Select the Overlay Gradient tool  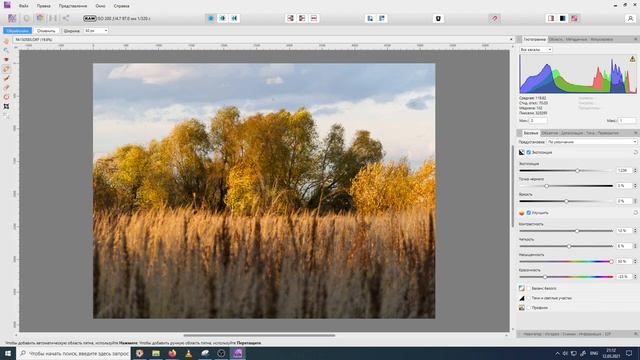6,97
